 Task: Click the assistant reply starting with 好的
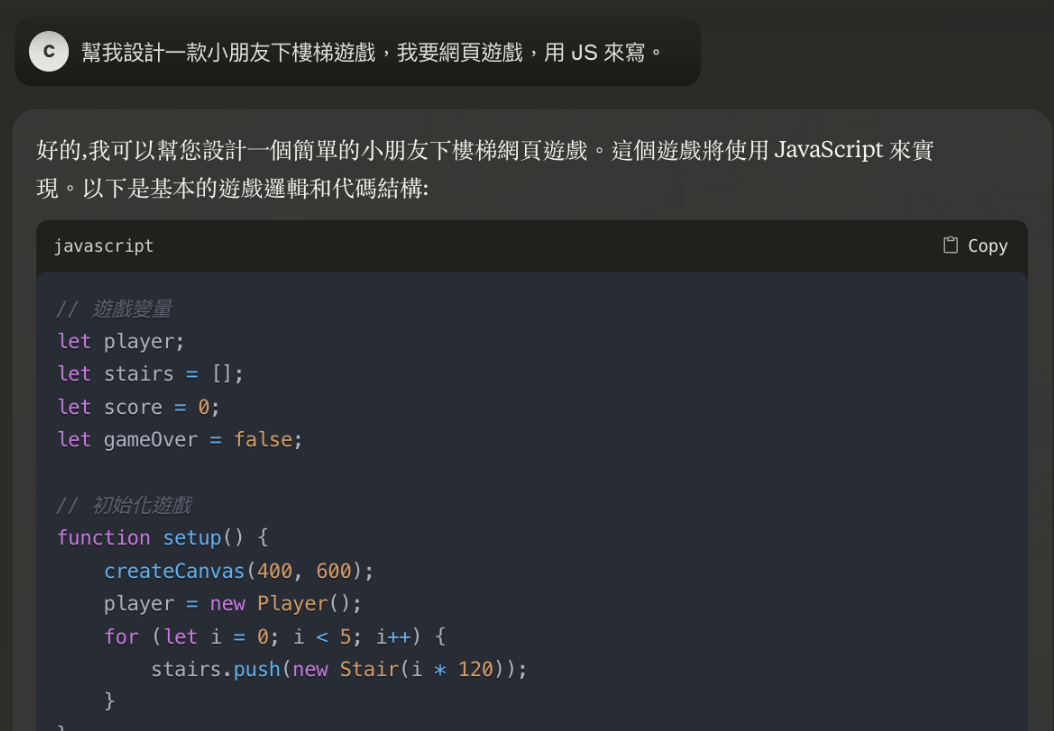pyautogui.click(x=485, y=168)
